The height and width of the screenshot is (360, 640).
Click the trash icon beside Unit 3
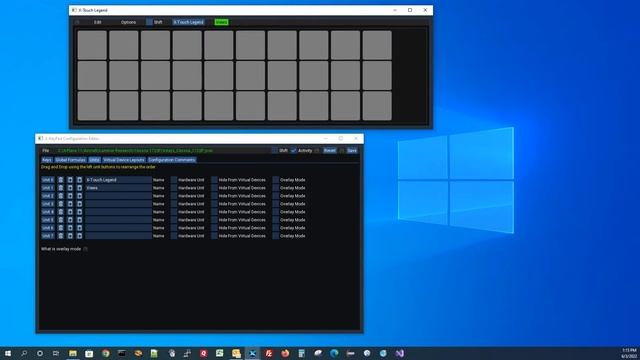[x=61, y=204]
